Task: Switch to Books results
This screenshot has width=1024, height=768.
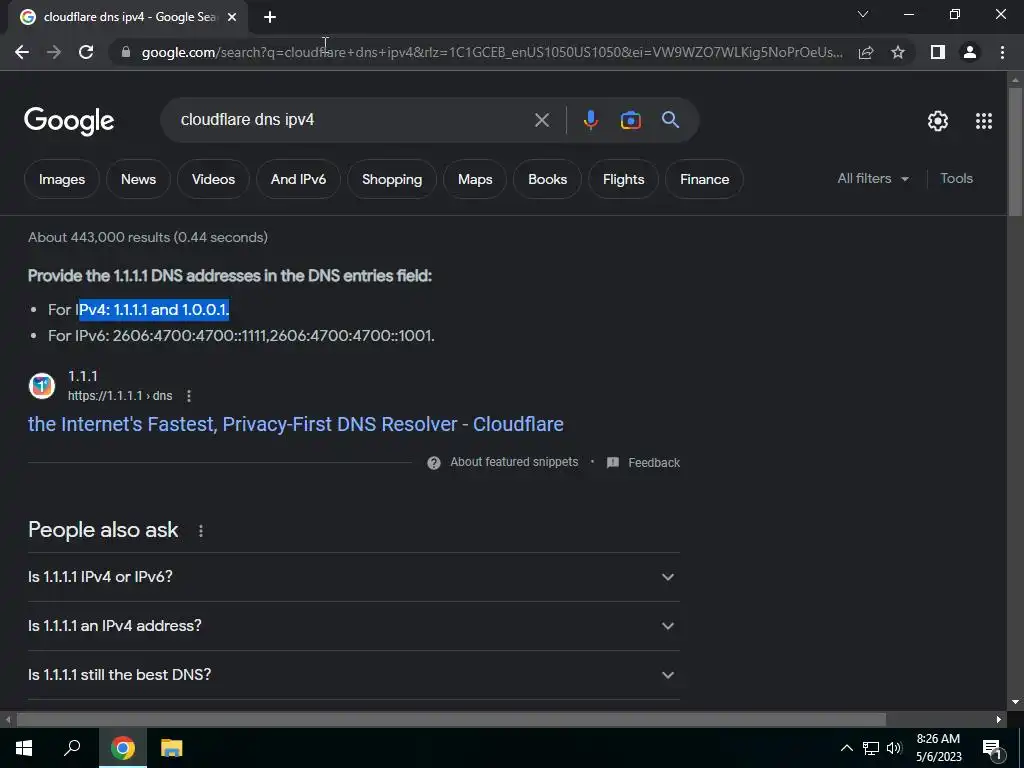Action: [x=547, y=179]
